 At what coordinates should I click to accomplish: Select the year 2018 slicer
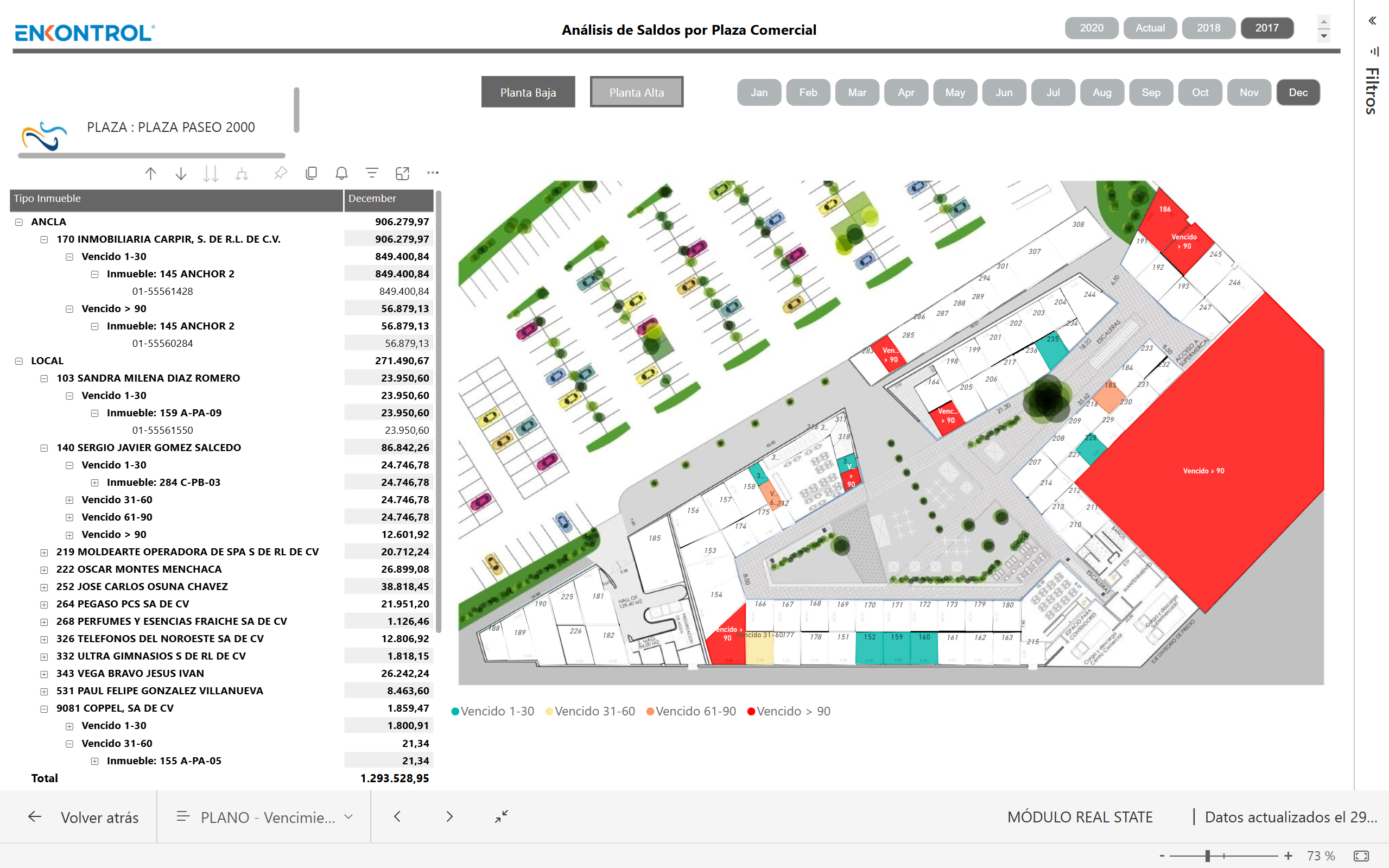click(1208, 28)
